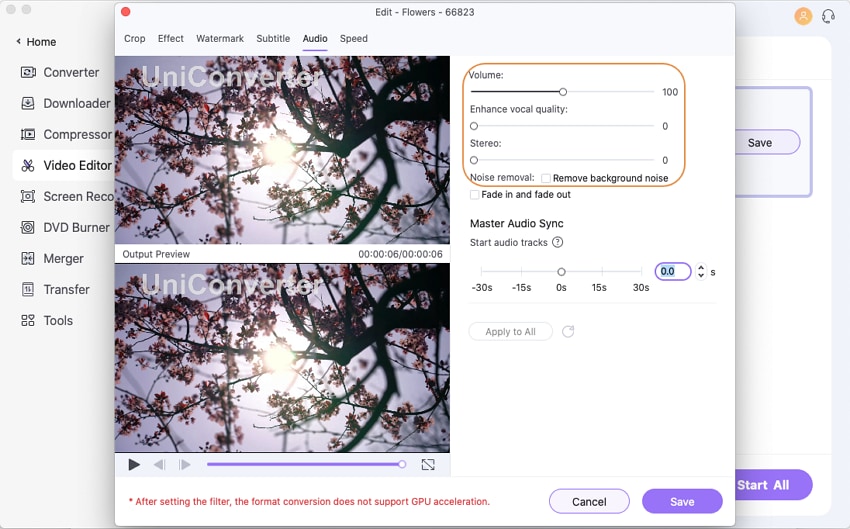This screenshot has height=529, width=850.
Task: Save the edits in the dialog
Action: (682, 501)
